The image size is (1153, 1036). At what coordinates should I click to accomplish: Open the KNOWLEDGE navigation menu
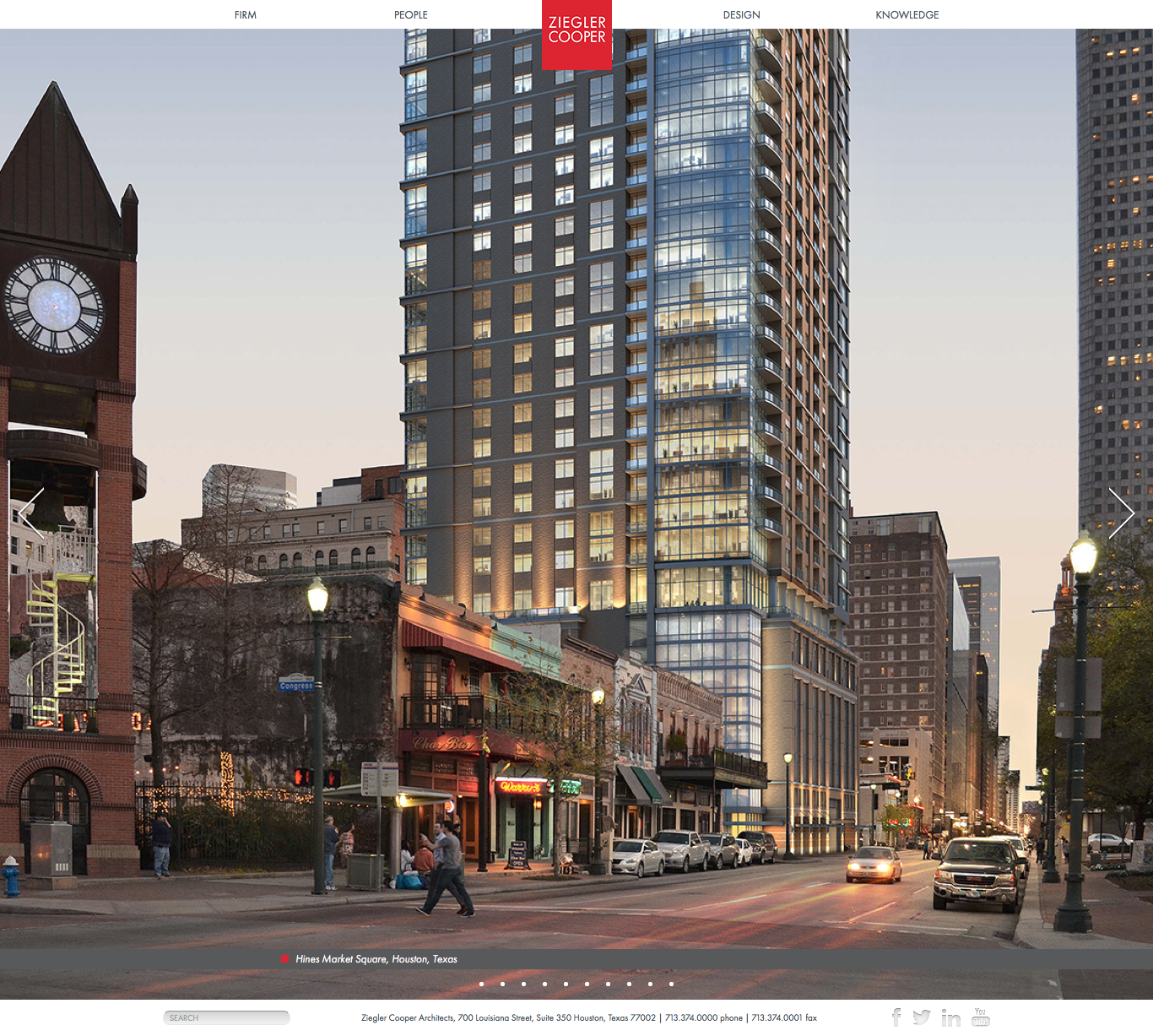(907, 14)
